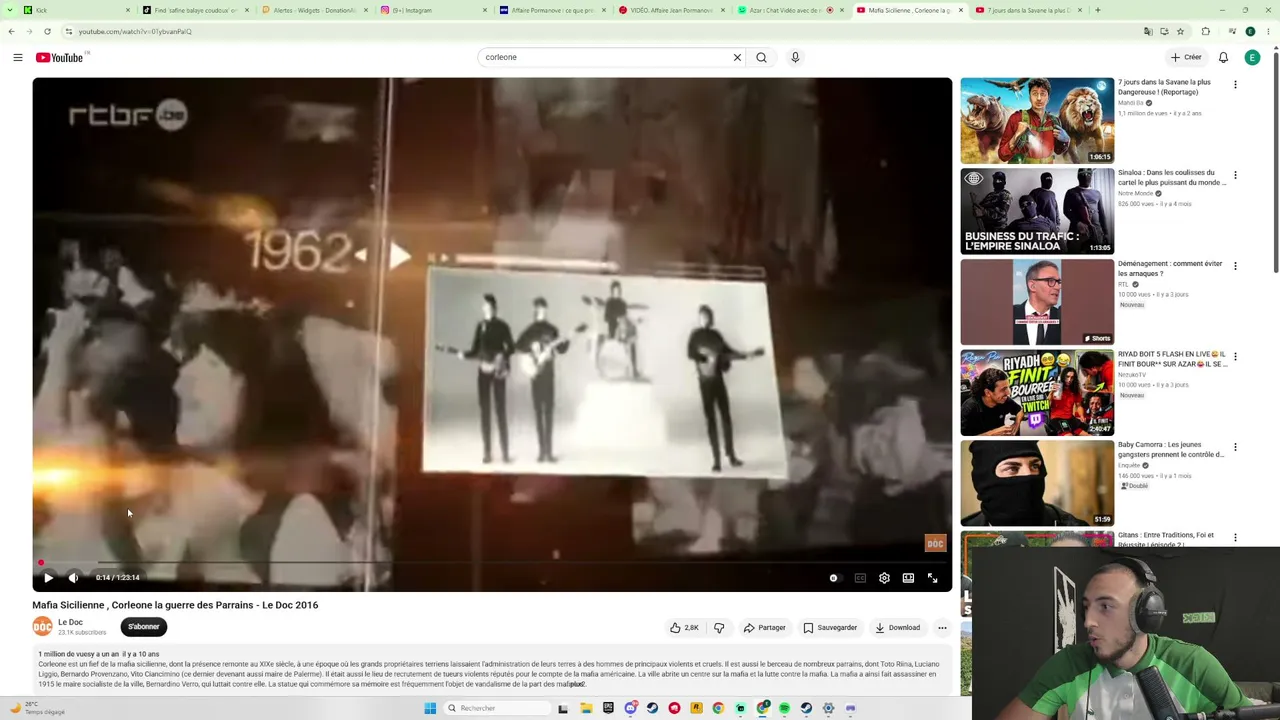1280x720 pixels.
Task: Open options for Sinaloa cartel video
Action: coord(1235,175)
